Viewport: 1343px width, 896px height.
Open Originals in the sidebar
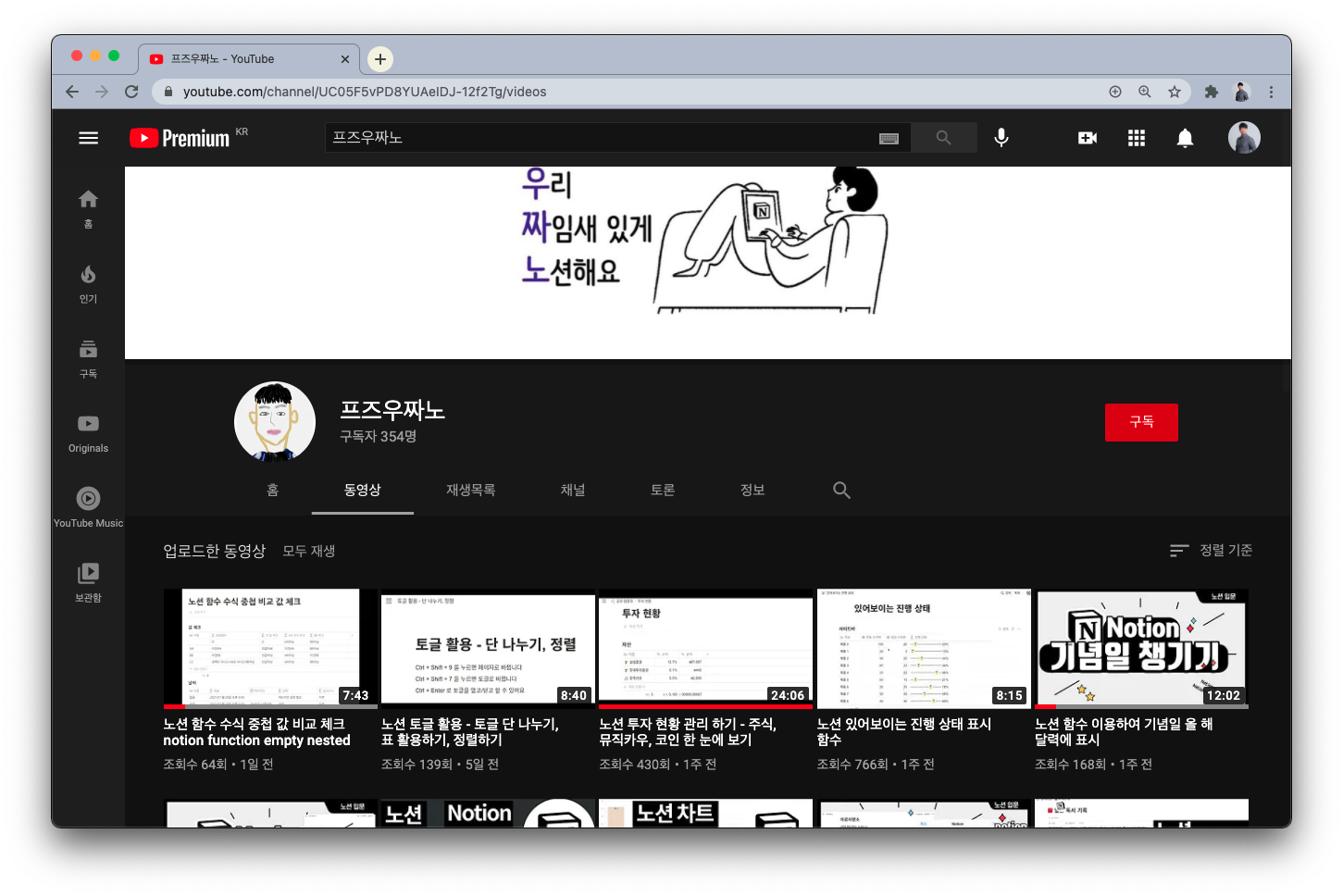pyautogui.click(x=88, y=434)
